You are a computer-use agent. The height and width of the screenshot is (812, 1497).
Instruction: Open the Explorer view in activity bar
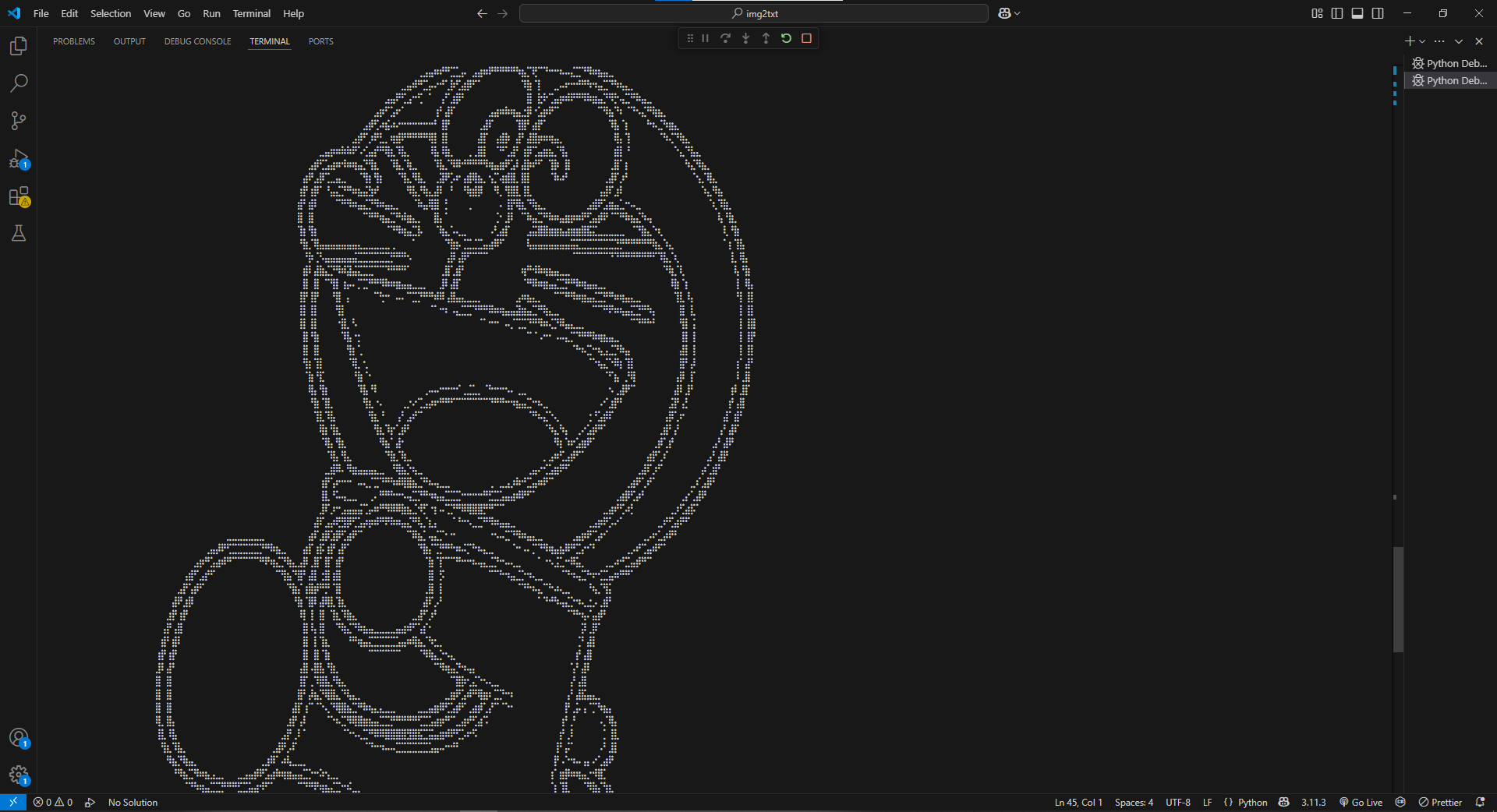point(19,46)
